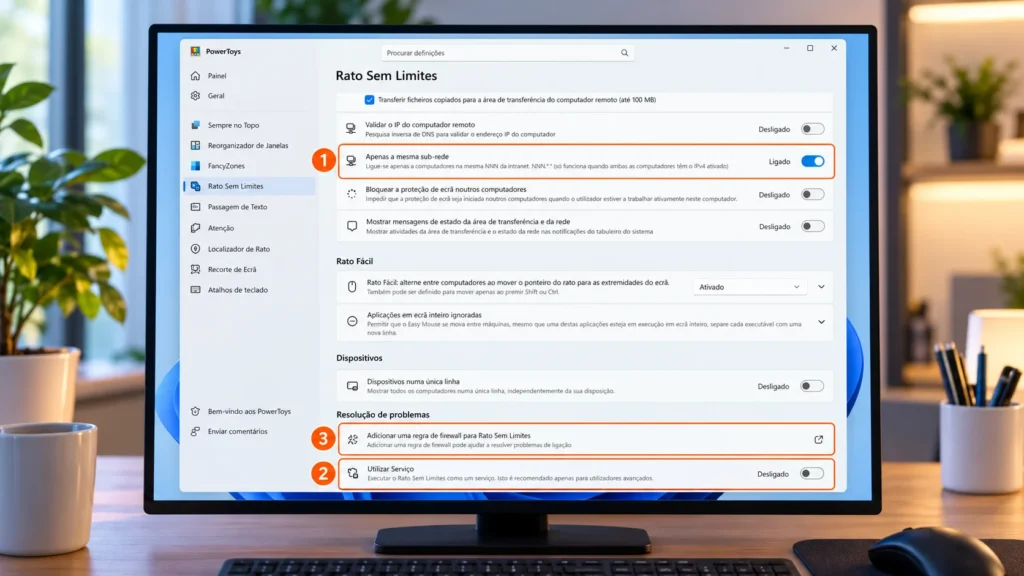Click the Reorganizador de Janelas icon

[x=195, y=145]
